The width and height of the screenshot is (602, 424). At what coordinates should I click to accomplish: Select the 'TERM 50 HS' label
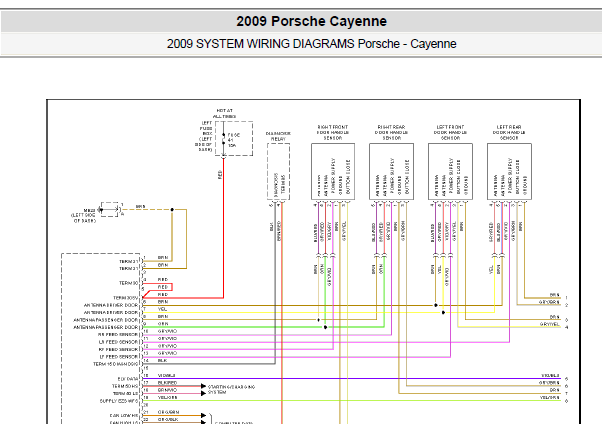[x=125, y=386]
